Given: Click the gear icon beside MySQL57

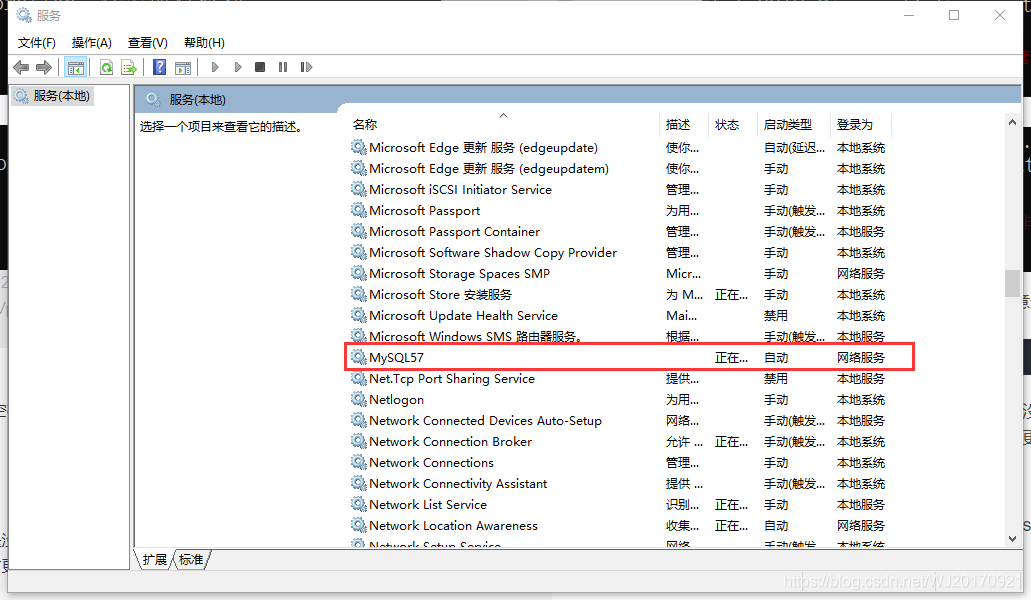Looking at the screenshot, I should coord(358,357).
